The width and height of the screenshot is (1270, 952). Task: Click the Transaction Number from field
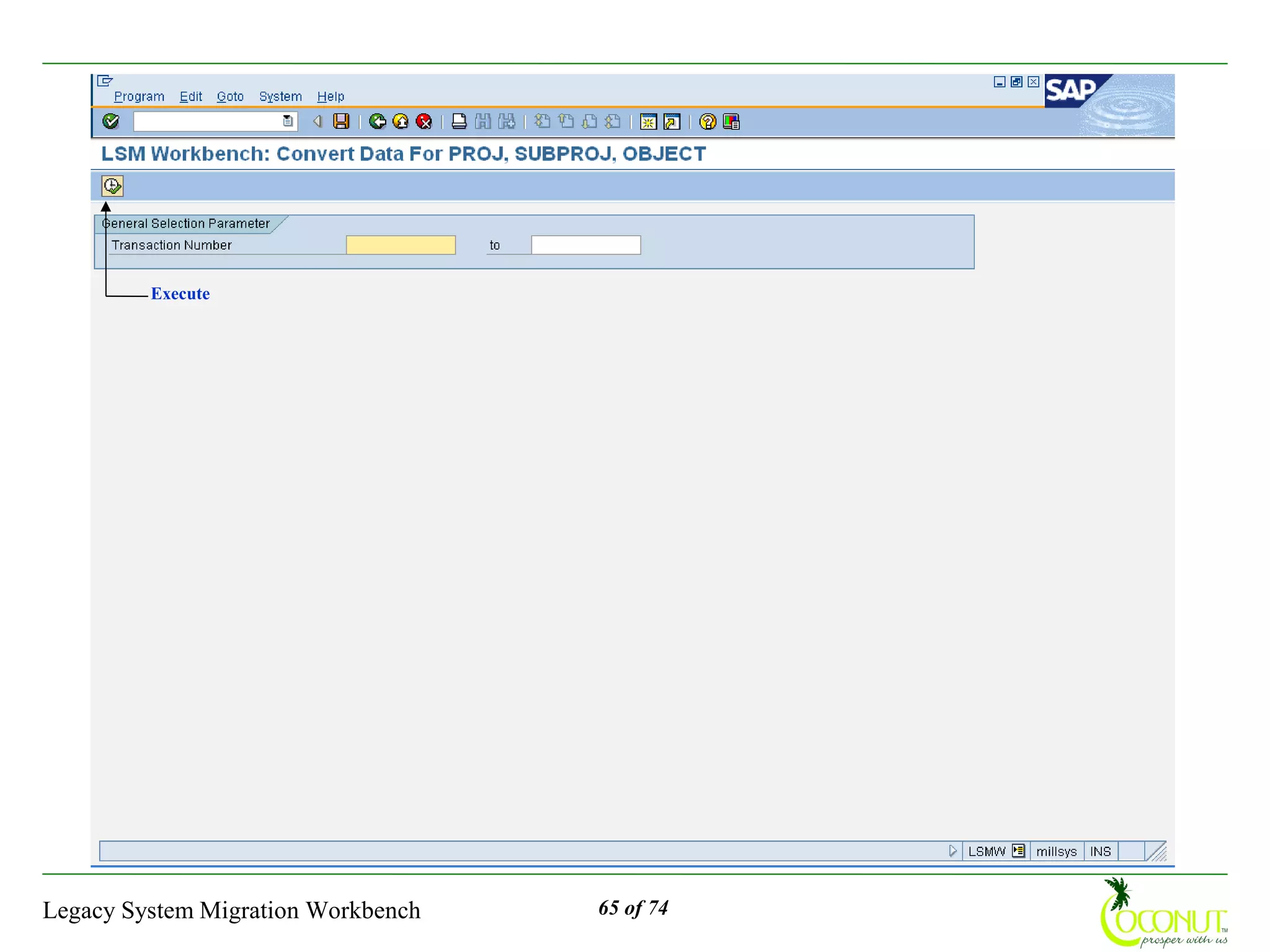401,245
